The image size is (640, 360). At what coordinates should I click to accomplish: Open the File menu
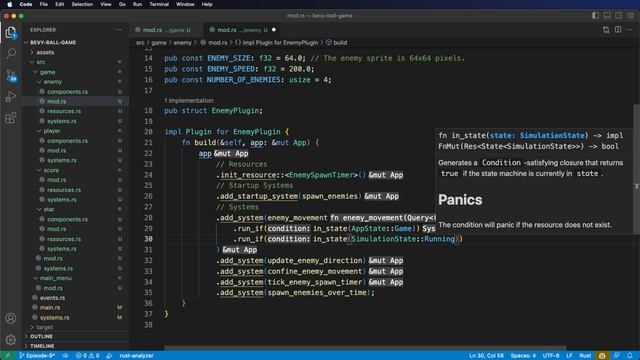click(43, 4)
